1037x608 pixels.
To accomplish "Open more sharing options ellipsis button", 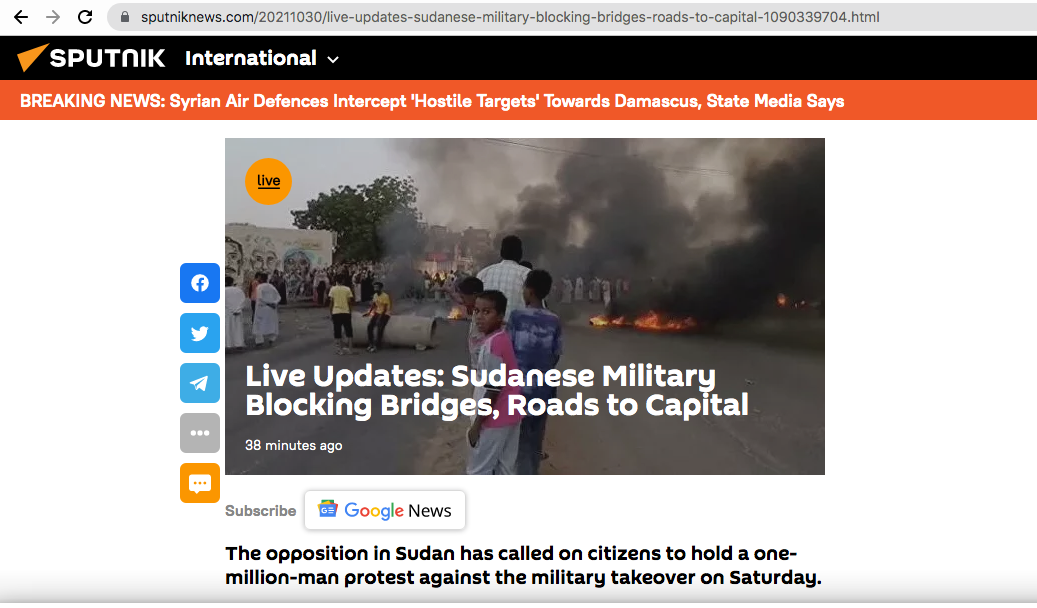I will tap(200, 433).
